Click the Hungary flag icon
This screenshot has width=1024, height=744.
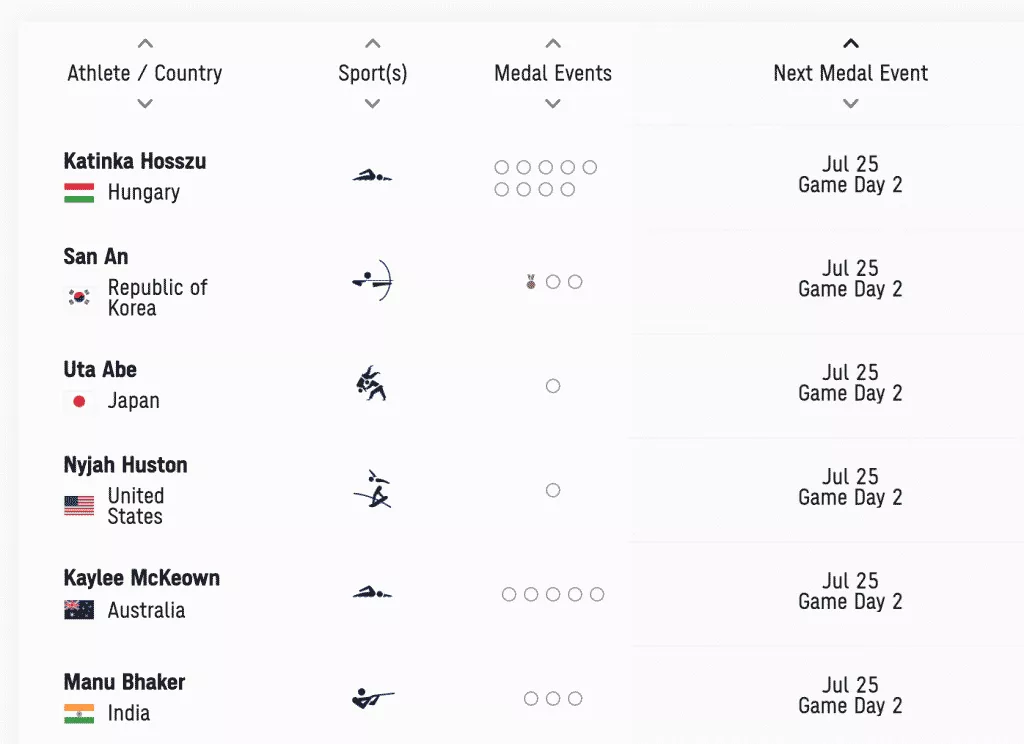pyautogui.click(x=79, y=193)
